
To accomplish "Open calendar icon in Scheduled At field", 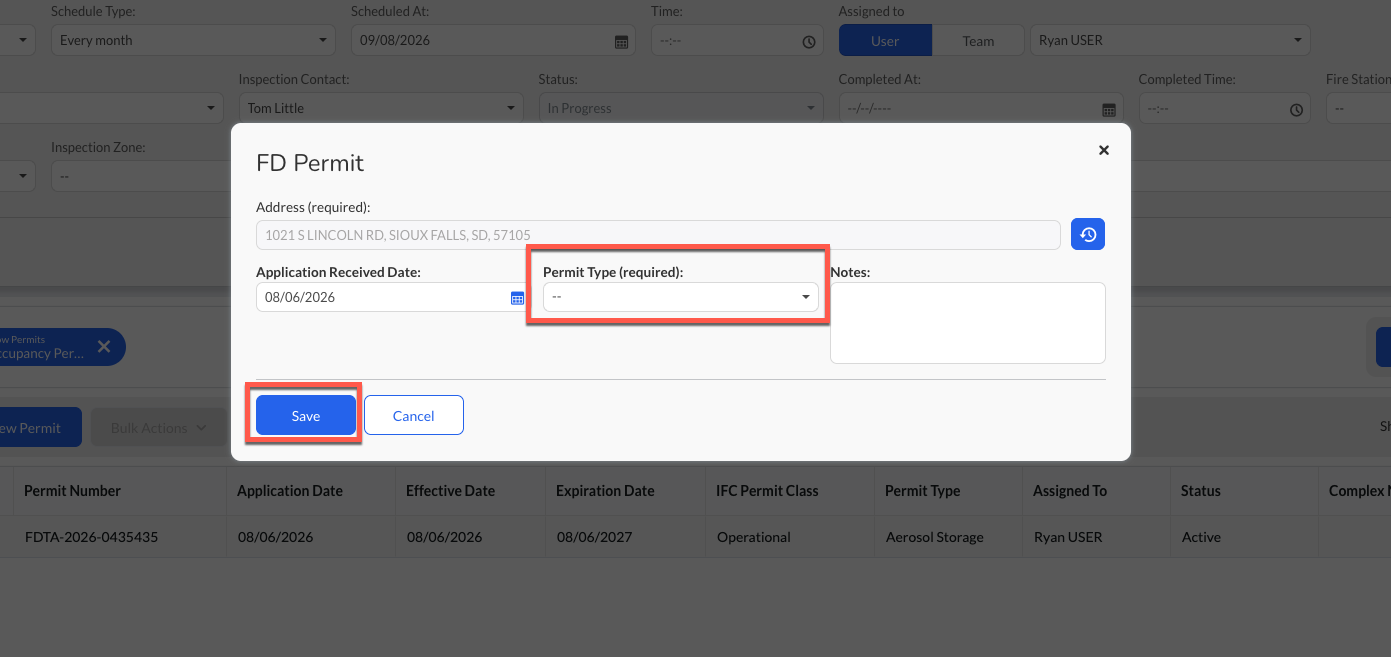I will tap(621, 42).
